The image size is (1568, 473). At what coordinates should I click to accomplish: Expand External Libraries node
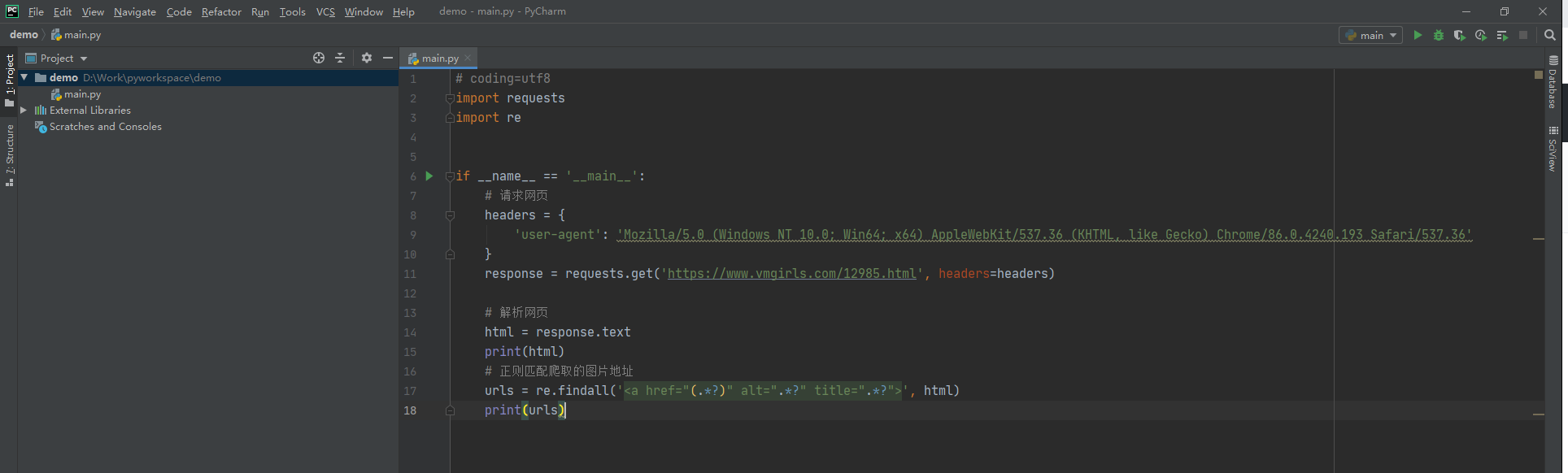(24, 110)
